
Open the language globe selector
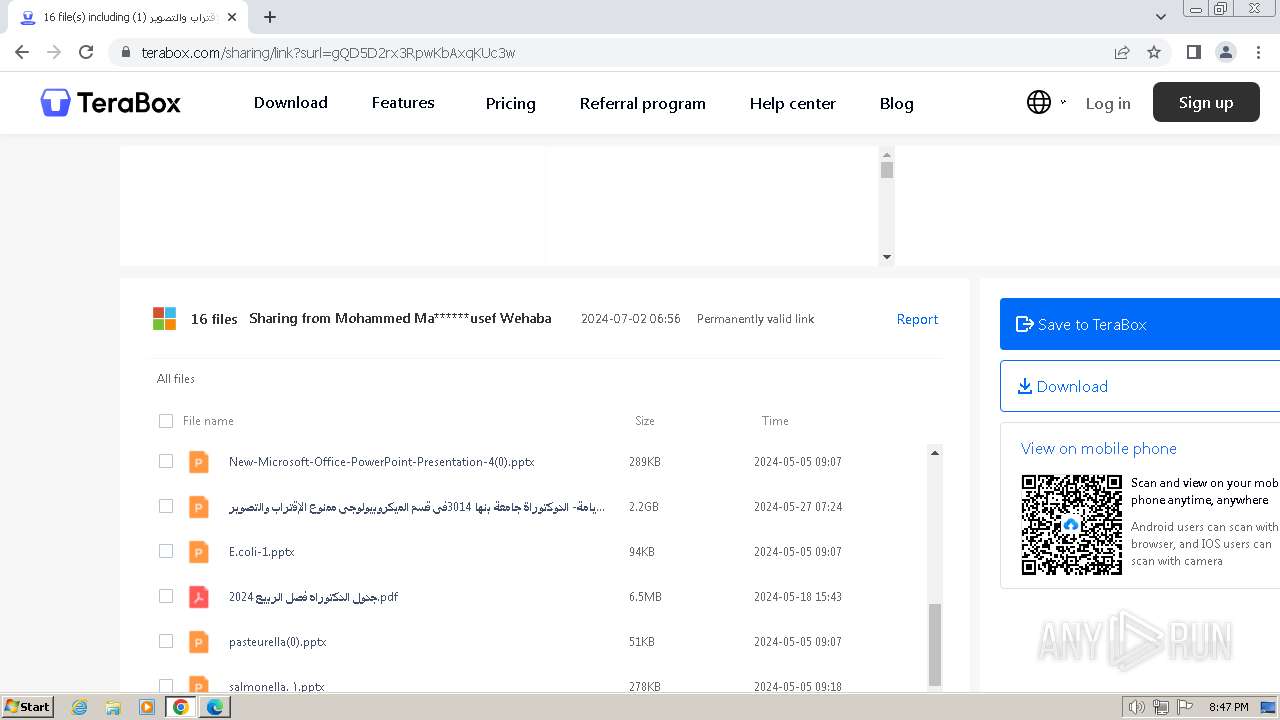click(1039, 102)
